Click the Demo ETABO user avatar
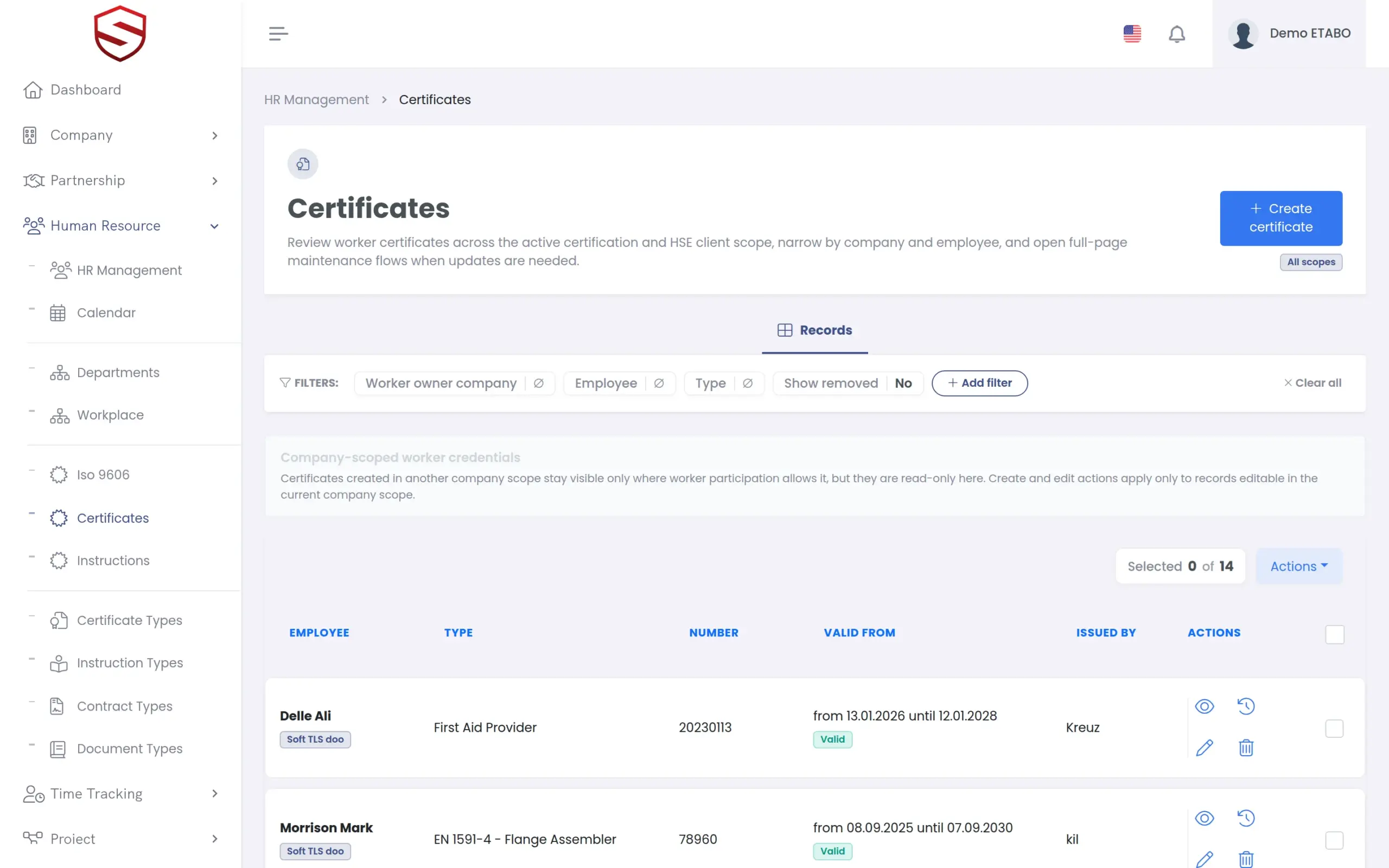The image size is (1389, 868). point(1243,34)
